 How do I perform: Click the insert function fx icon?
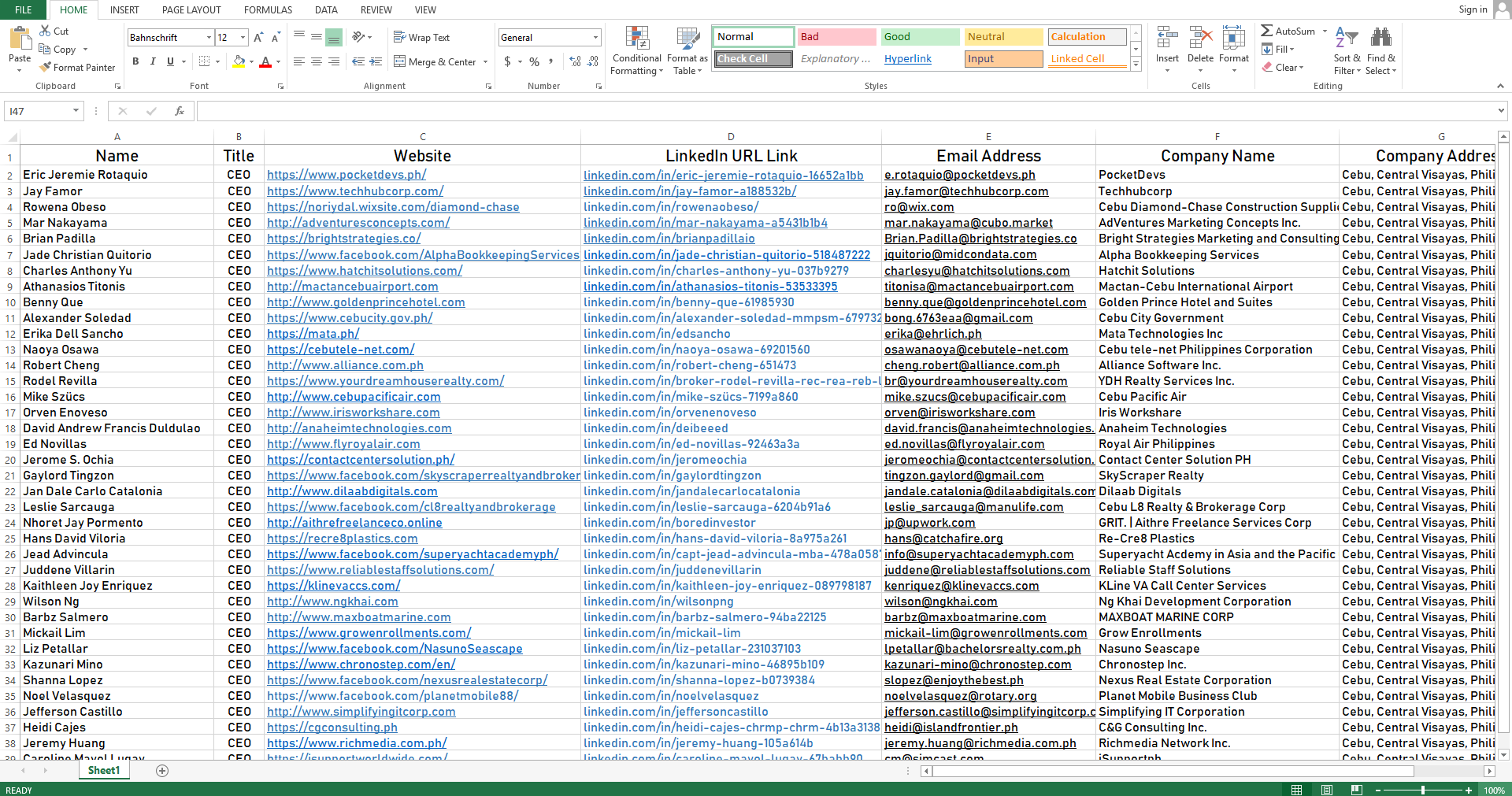180,111
